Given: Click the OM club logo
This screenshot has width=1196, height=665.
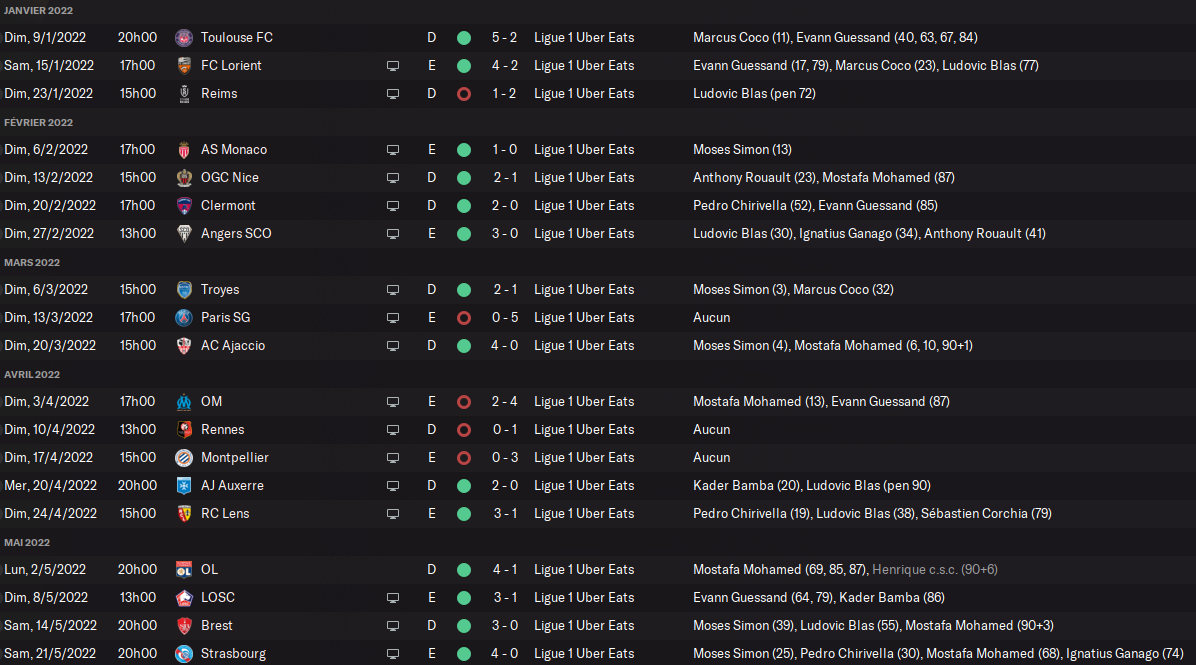Looking at the screenshot, I should [x=183, y=401].
